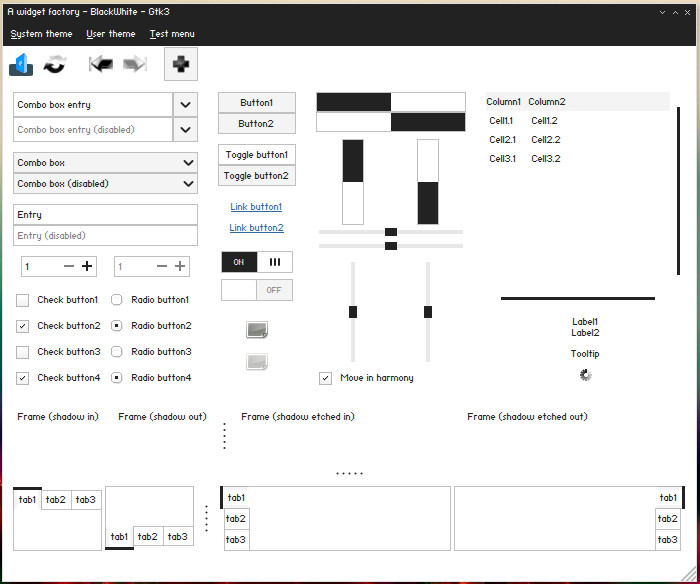This screenshot has height=584, width=700.
Task: Click minus on the disabled spin button
Action: pos(162,267)
